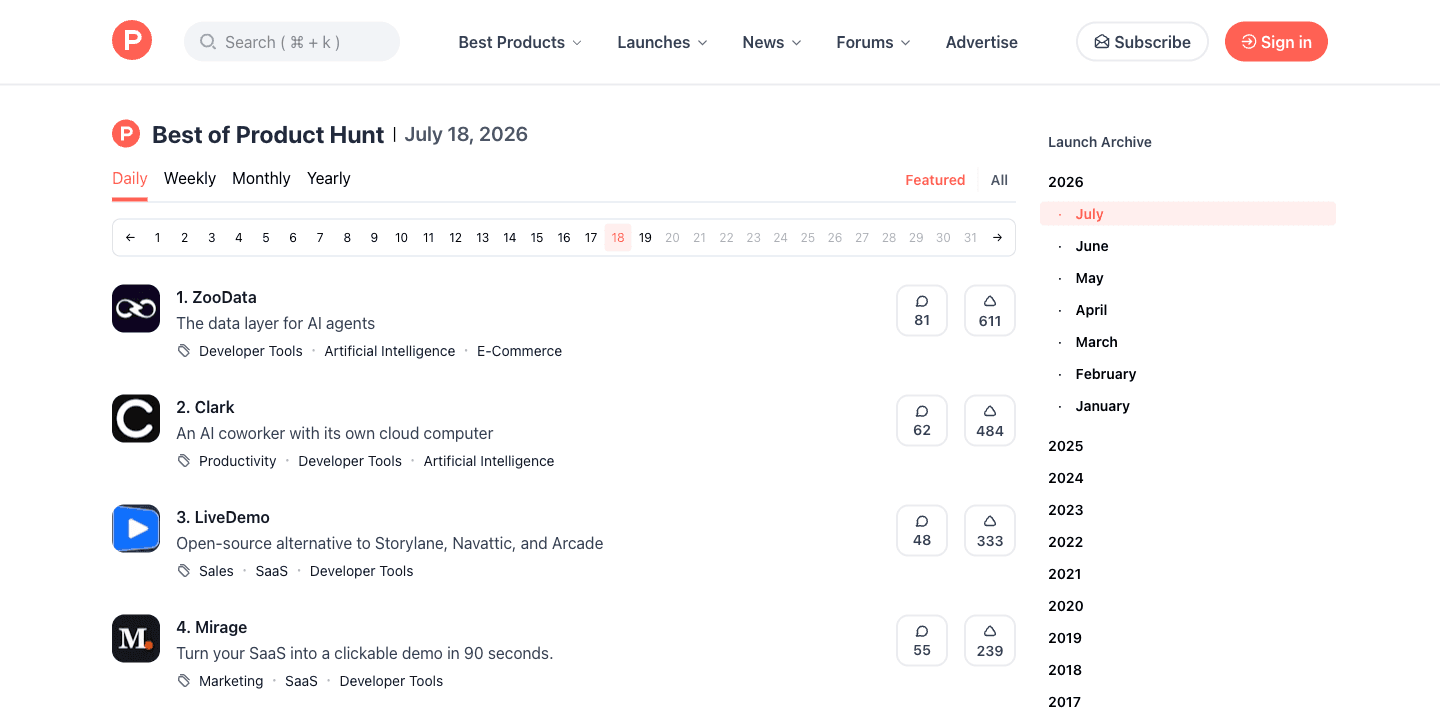Open Mirage comments showing 55
This screenshot has width=1440, height=720.
coord(922,640)
